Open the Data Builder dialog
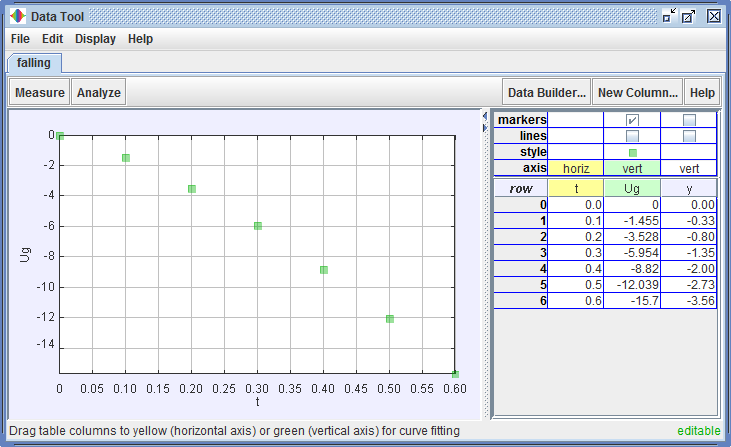 546,93
